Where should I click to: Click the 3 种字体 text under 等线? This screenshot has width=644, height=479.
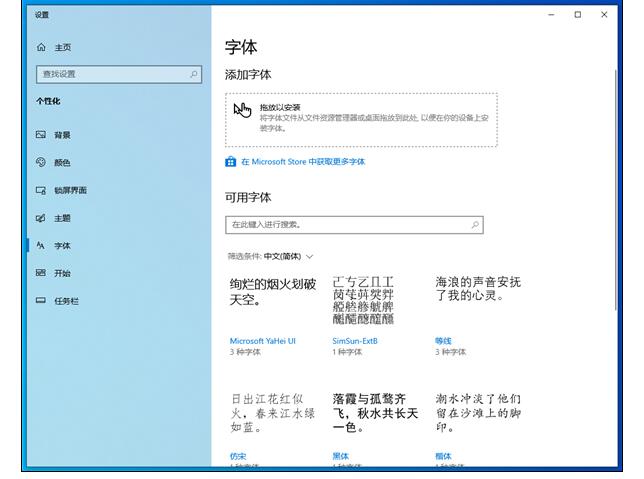[x=451, y=352]
